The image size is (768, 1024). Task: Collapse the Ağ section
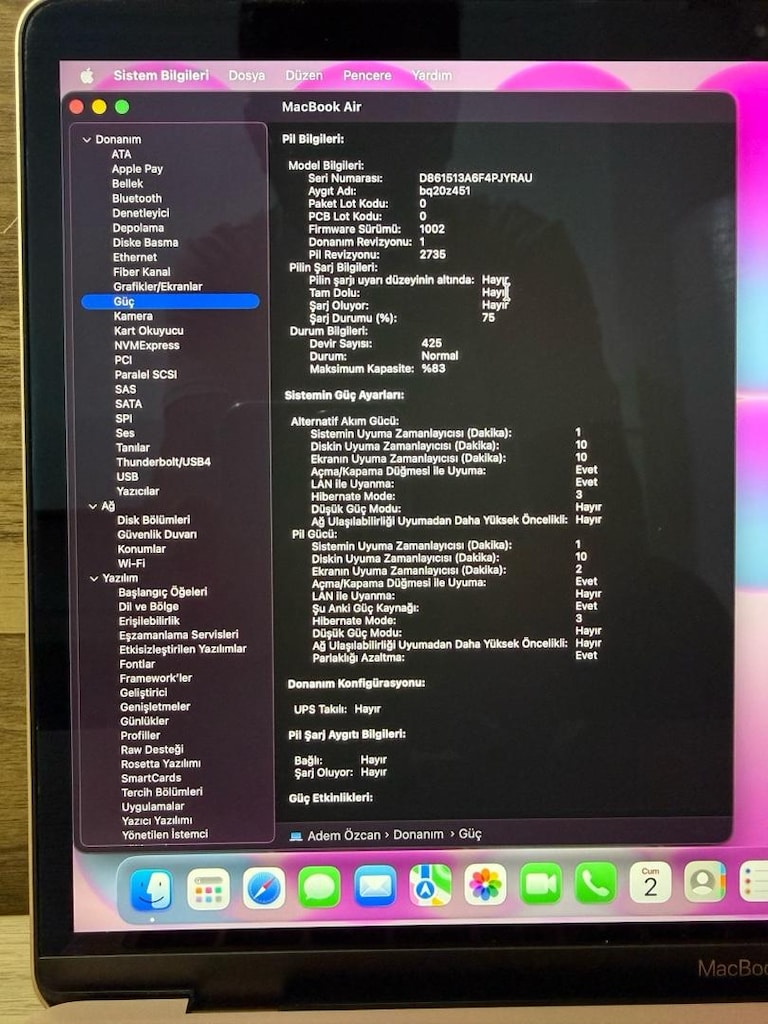(x=93, y=506)
